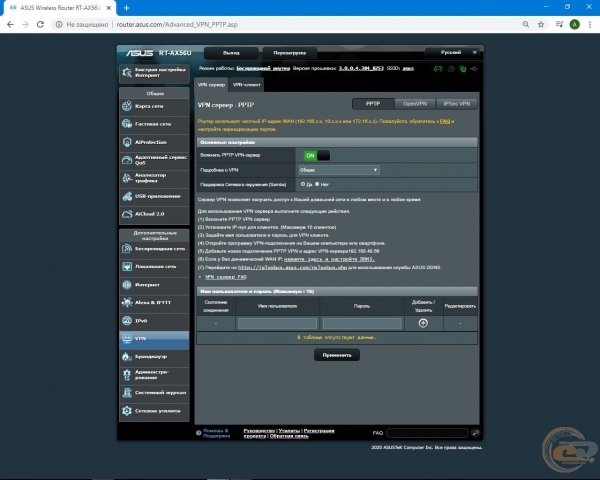Screen dimensions: 600x480
Task: Click the password input field
Action: 362,323
